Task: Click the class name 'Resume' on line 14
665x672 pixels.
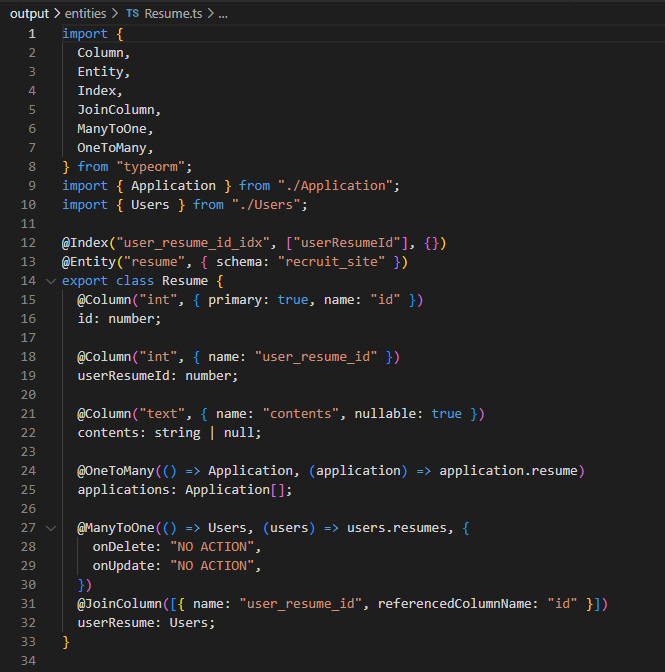Action: click(x=185, y=281)
